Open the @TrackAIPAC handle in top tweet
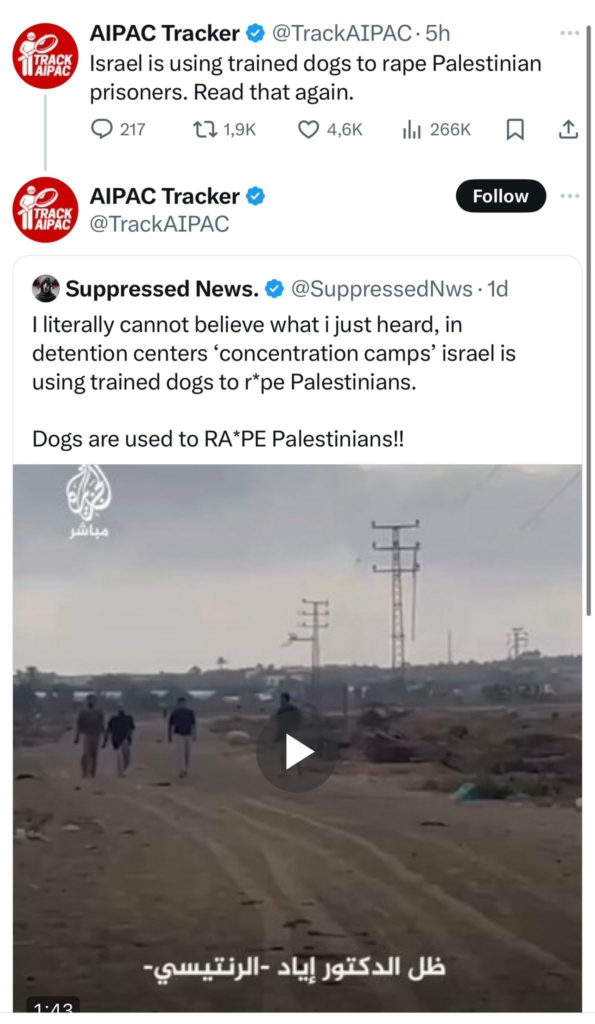595x1024 pixels. [x=341, y=33]
